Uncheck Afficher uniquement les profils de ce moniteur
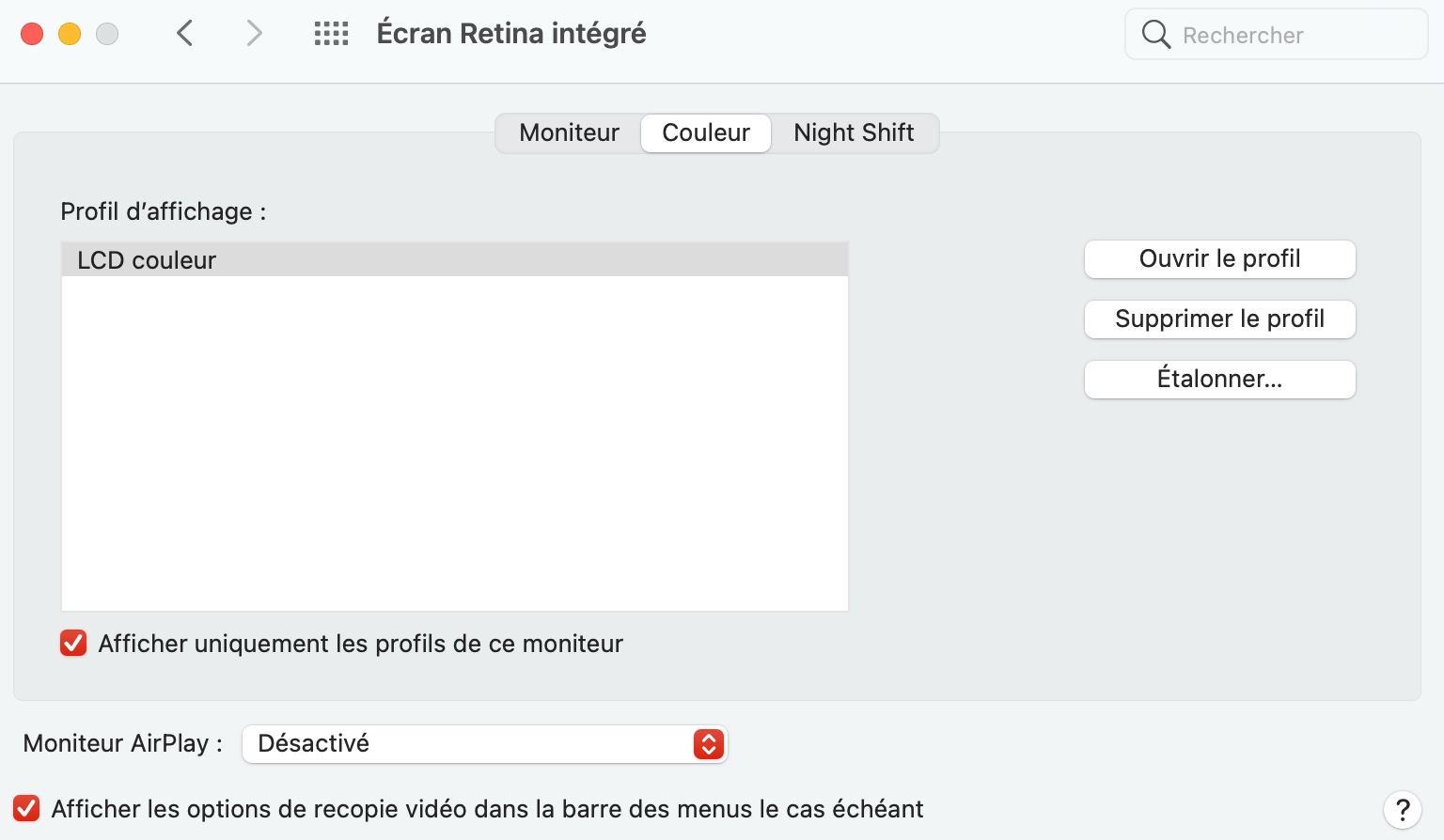Viewport: 1444px width, 840px height. coord(73,644)
